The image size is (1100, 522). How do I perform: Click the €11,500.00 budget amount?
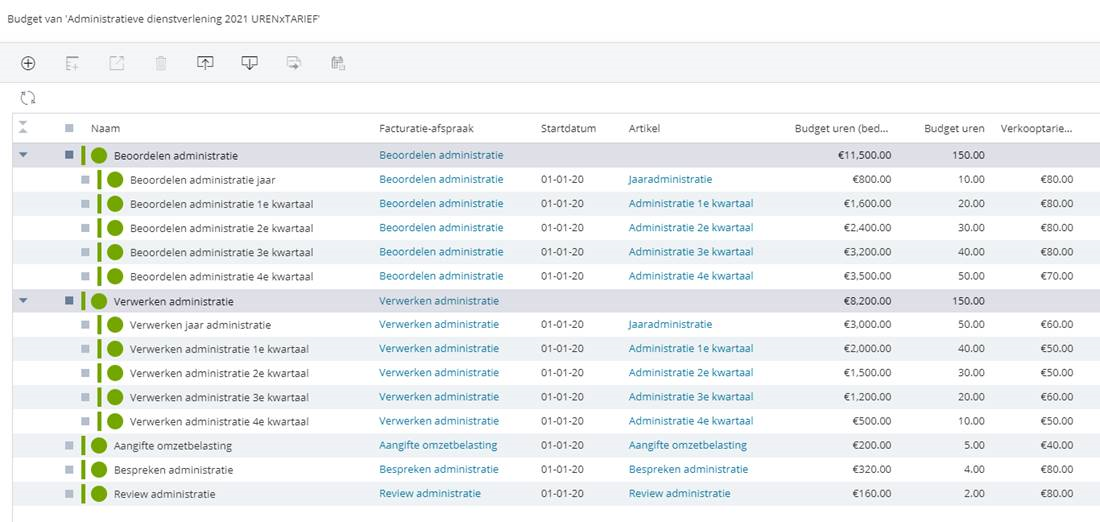click(864, 155)
